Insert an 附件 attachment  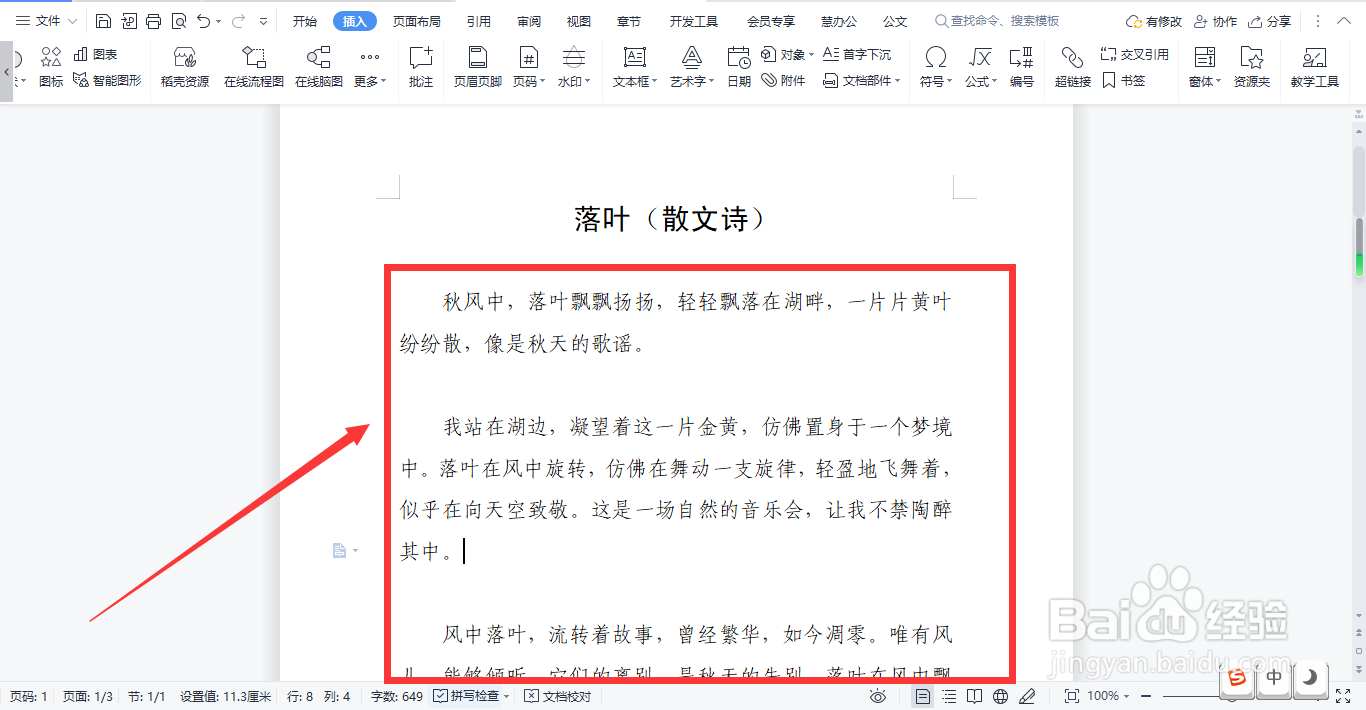(783, 81)
